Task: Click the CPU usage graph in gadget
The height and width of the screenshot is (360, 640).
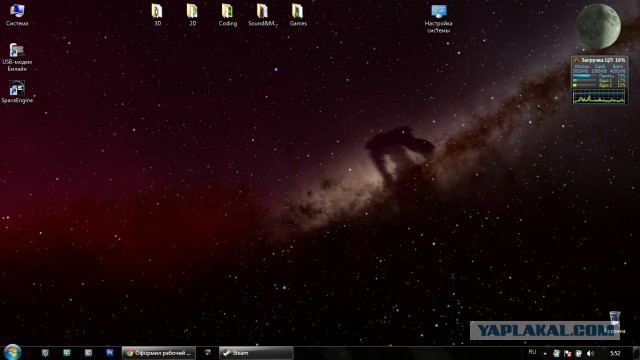Action: (599, 96)
